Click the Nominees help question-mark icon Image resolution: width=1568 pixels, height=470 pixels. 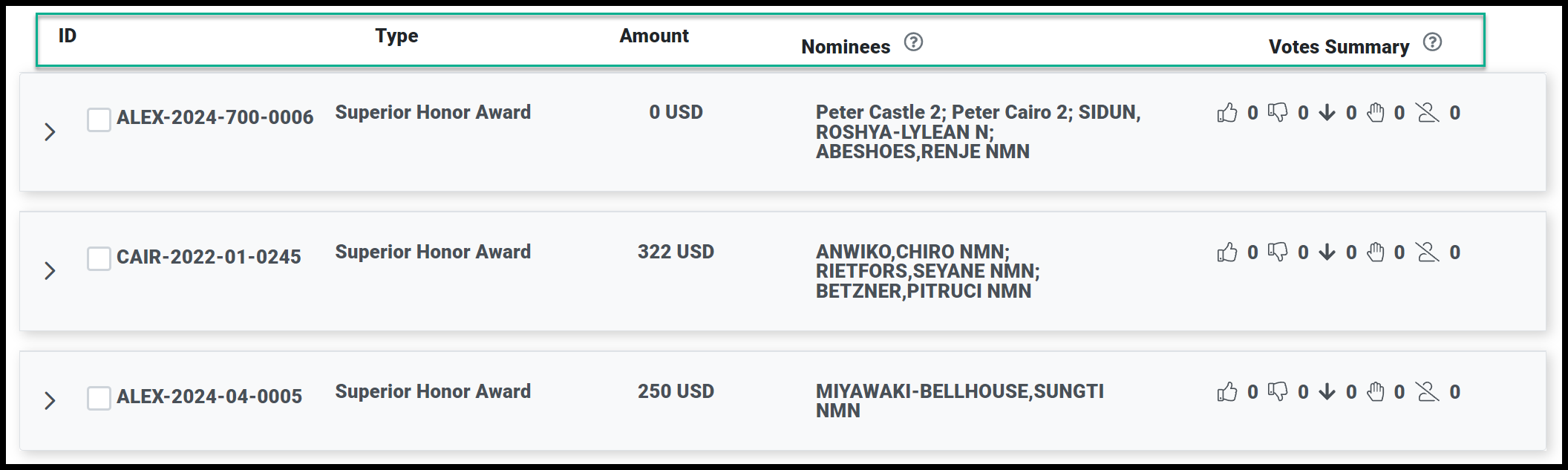tap(913, 42)
